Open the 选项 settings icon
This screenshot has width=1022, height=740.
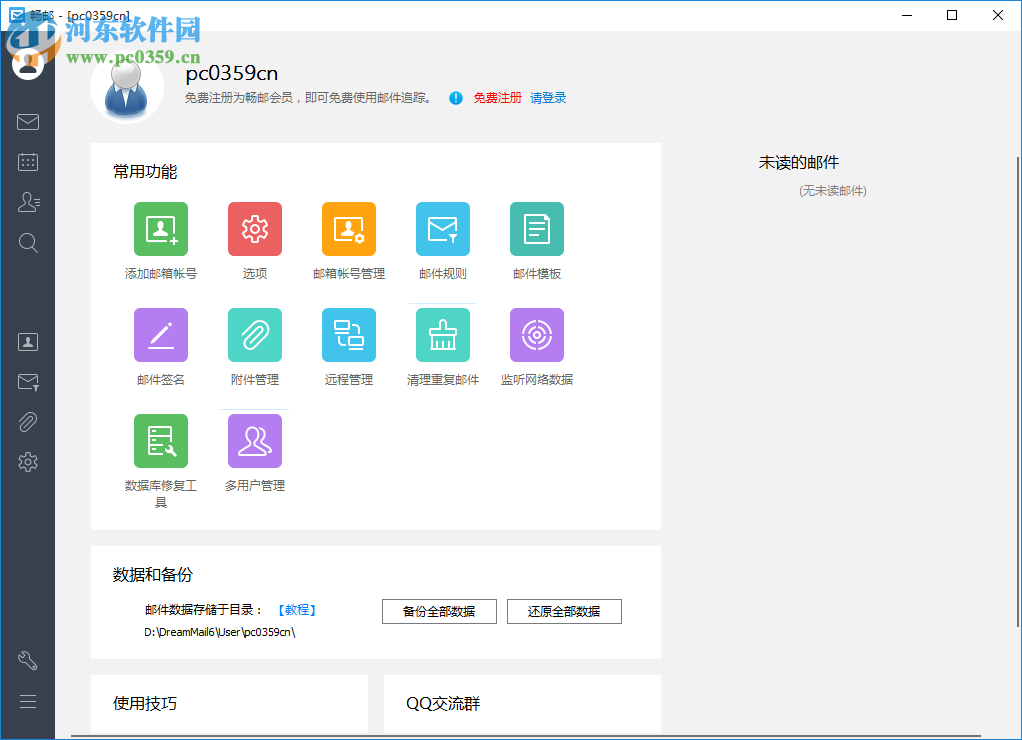click(x=254, y=228)
